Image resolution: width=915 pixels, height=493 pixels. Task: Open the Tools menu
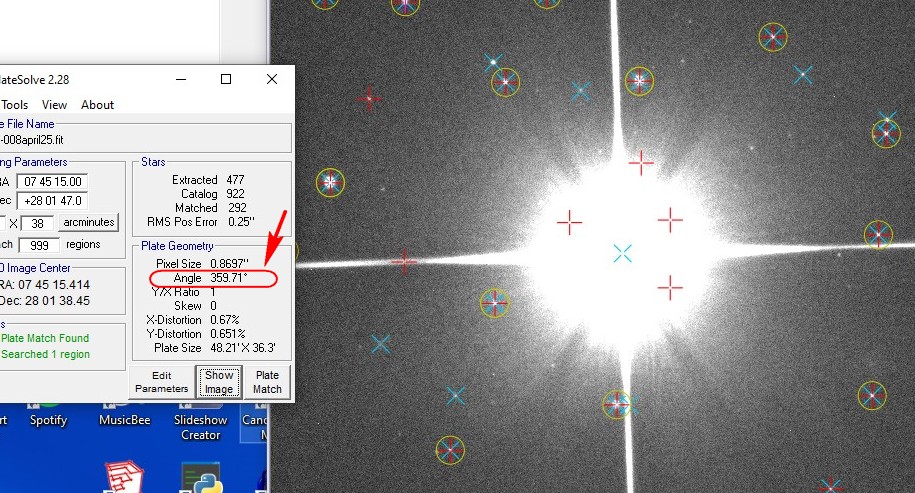coord(14,105)
